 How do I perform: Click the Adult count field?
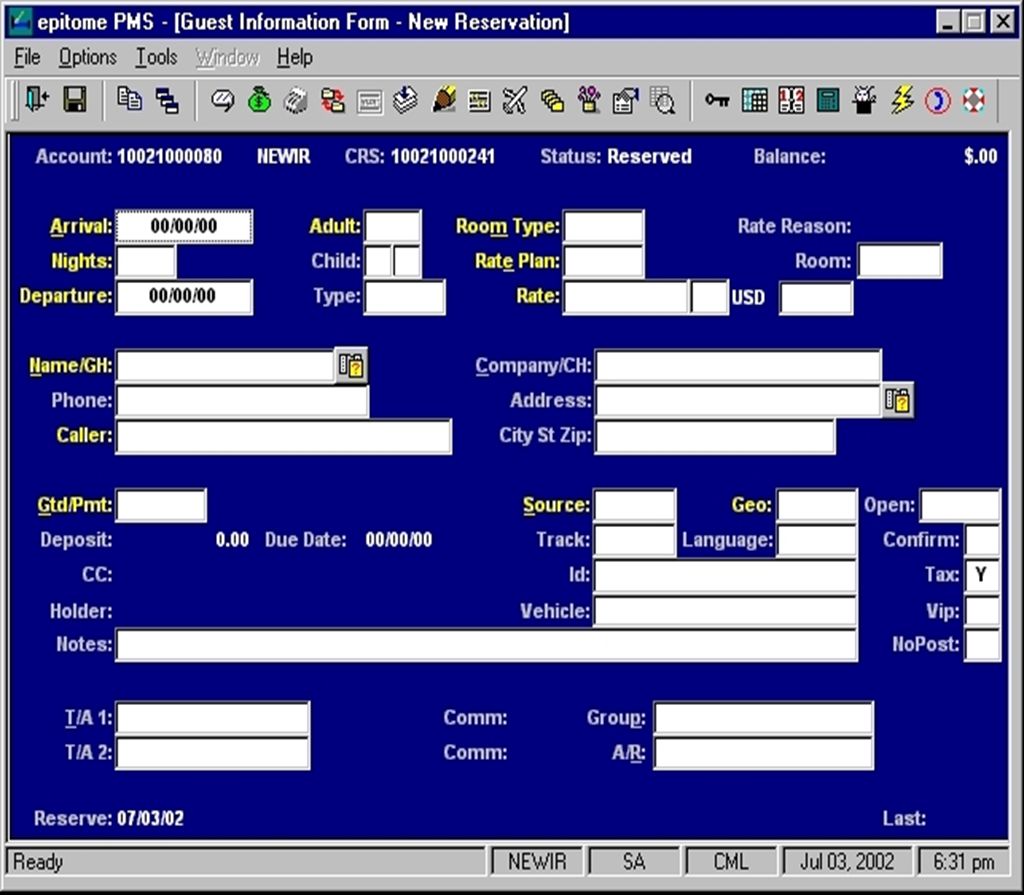coord(392,226)
